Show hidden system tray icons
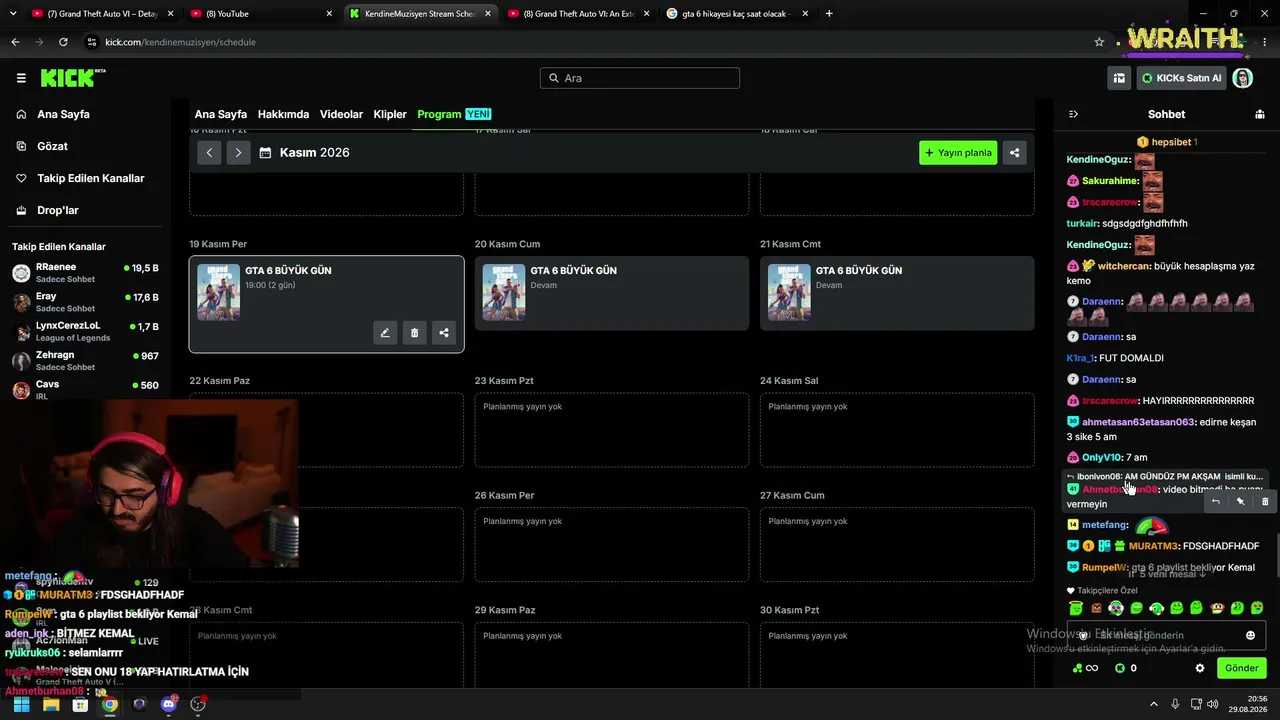This screenshot has height=720, width=1280. (x=1153, y=704)
